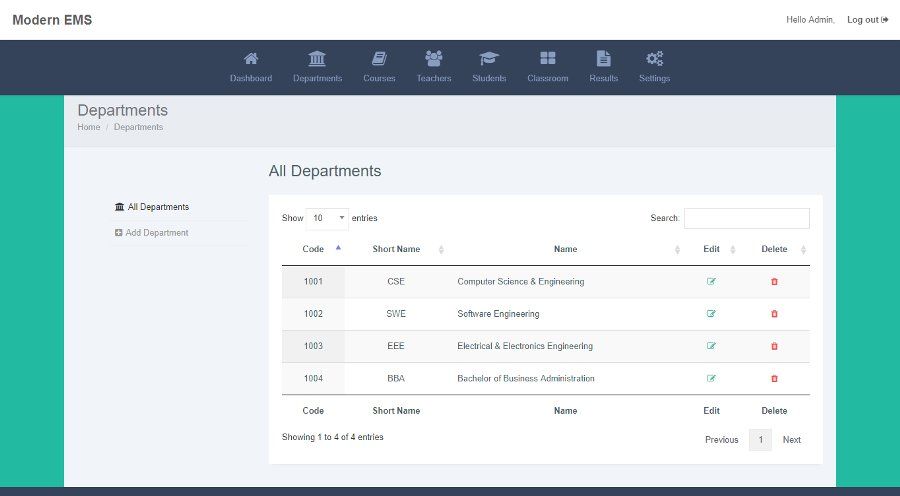Click the Courses book icon
The image size is (900, 496).
[x=379, y=59]
